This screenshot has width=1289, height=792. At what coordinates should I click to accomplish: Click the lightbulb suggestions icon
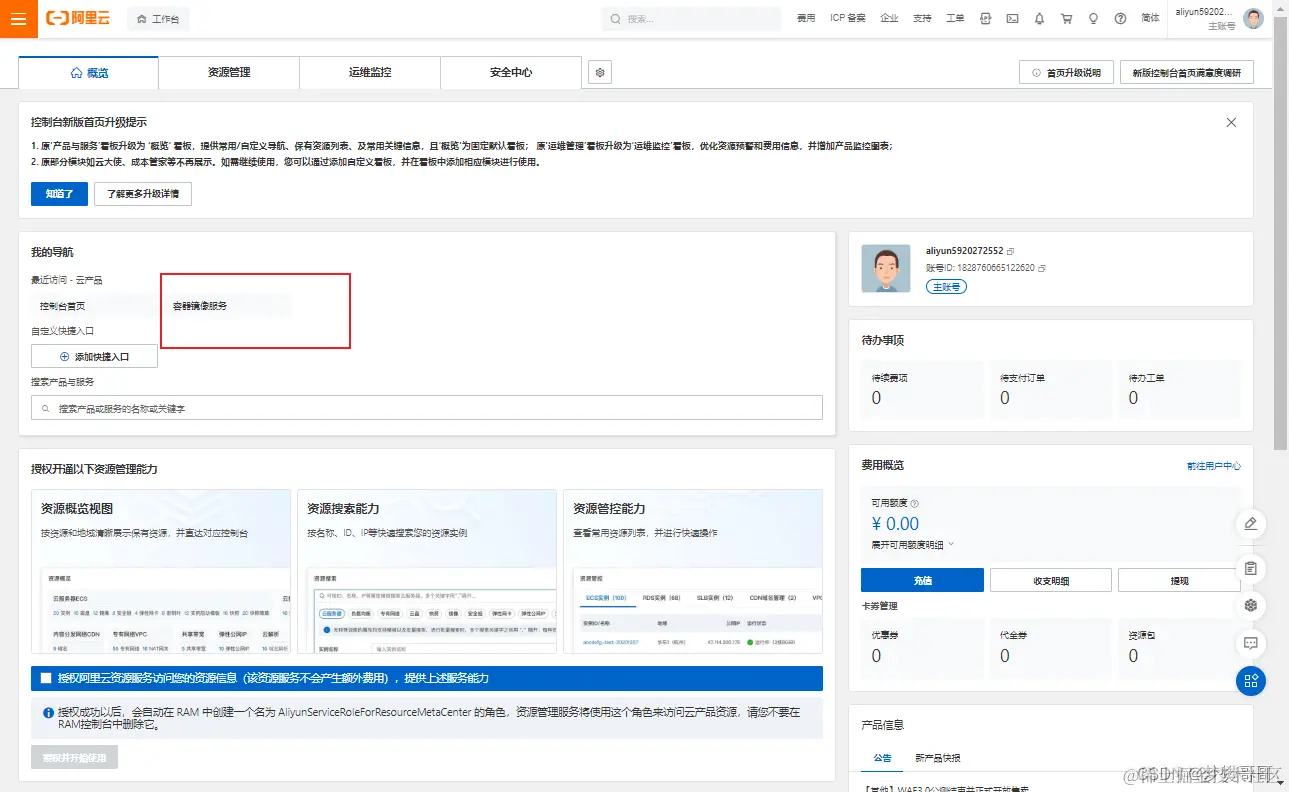click(x=1093, y=19)
